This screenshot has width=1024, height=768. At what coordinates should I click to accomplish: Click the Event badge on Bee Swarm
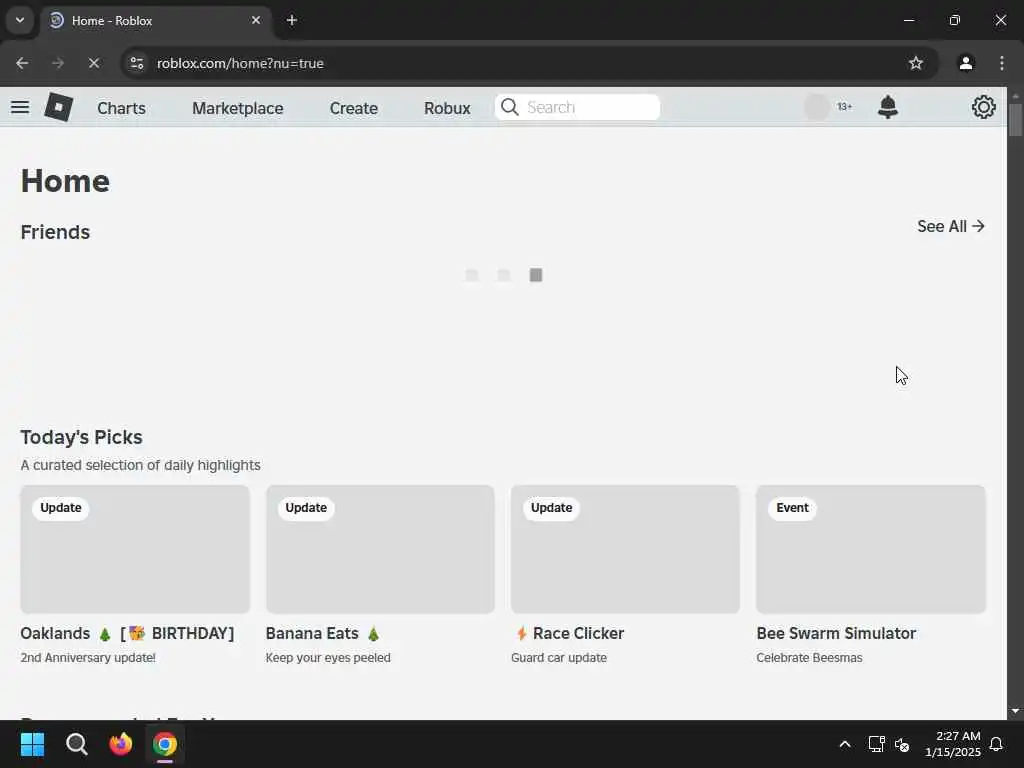tap(792, 507)
